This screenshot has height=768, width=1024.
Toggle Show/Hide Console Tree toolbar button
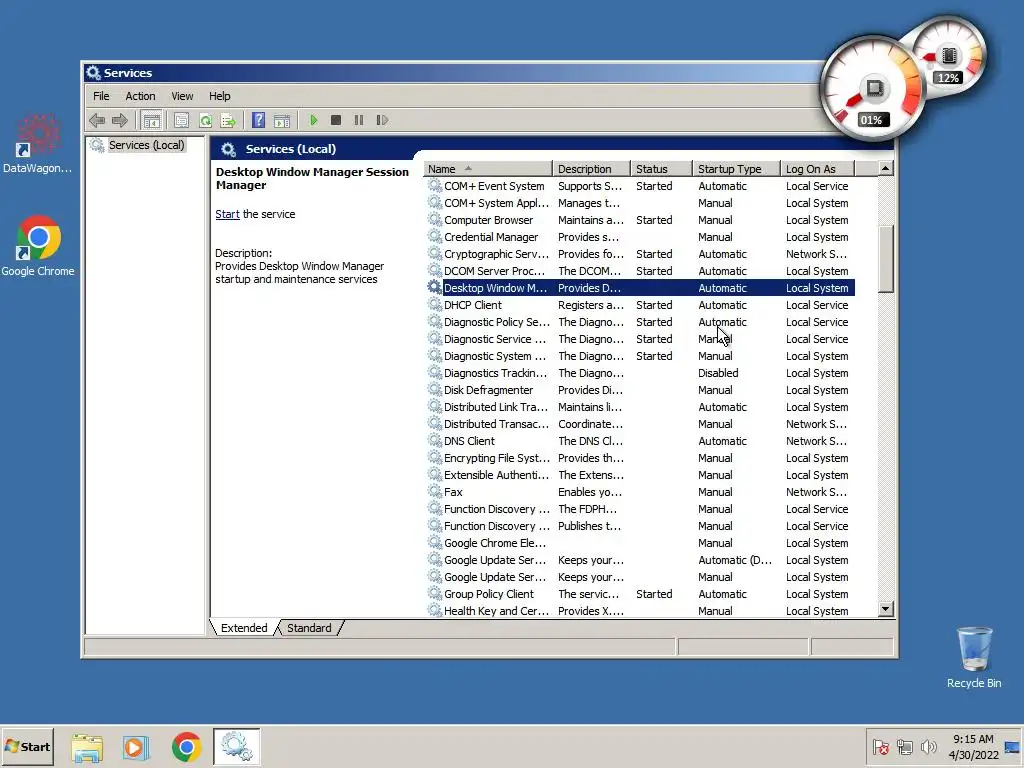[152, 120]
